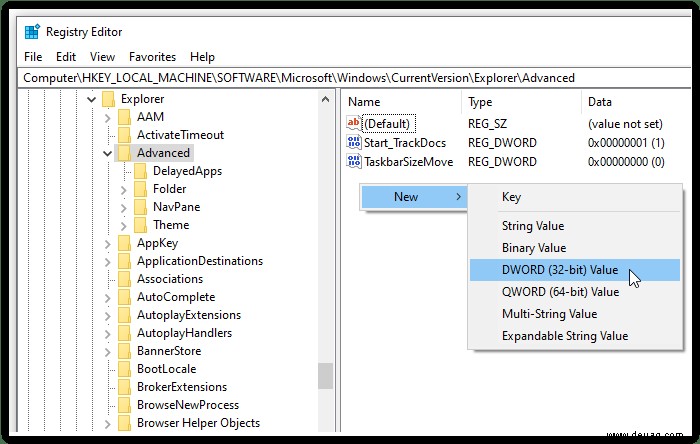
Task: Expand the AAM key
Action: pyautogui.click(x=108, y=118)
